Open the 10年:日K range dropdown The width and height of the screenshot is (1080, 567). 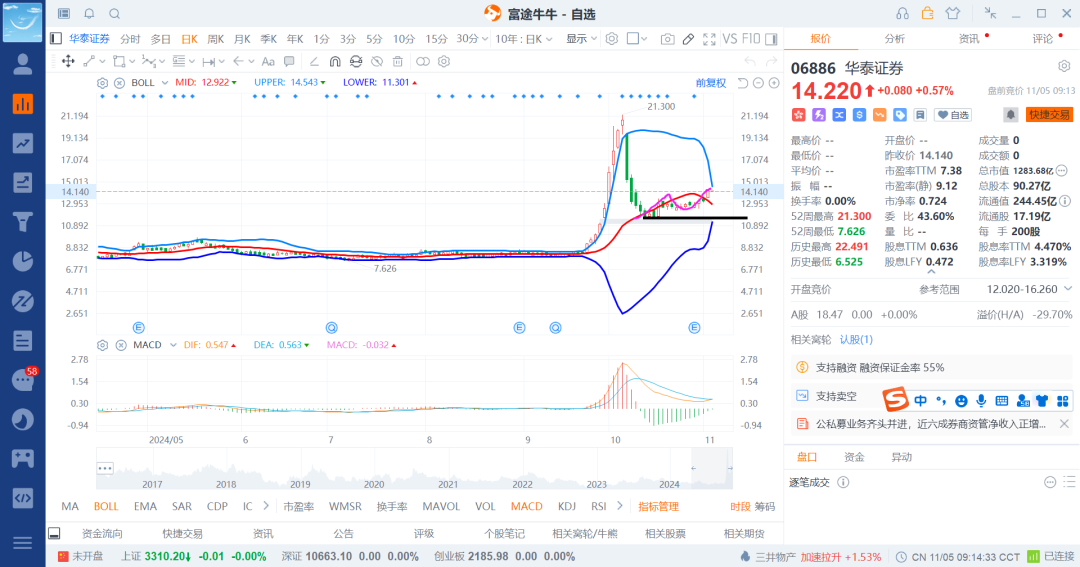click(524, 39)
